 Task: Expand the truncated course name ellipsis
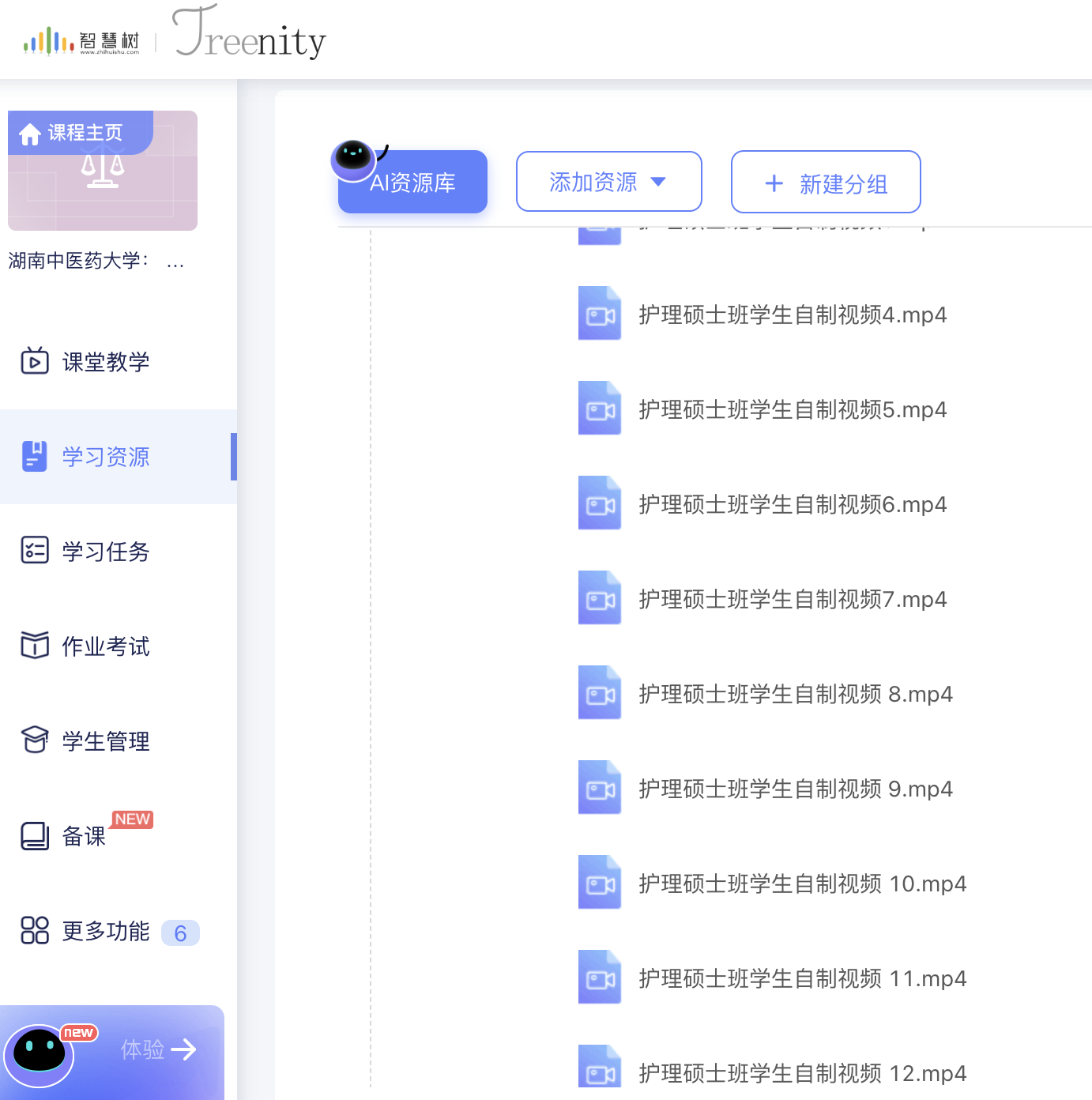pos(175,262)
